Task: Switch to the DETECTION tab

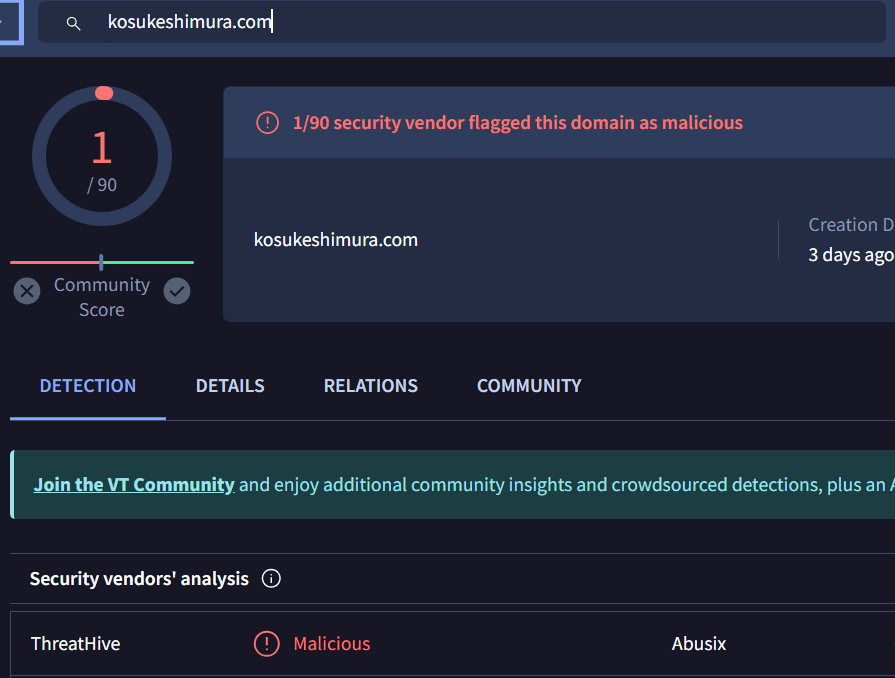Action: coord(88,386)
